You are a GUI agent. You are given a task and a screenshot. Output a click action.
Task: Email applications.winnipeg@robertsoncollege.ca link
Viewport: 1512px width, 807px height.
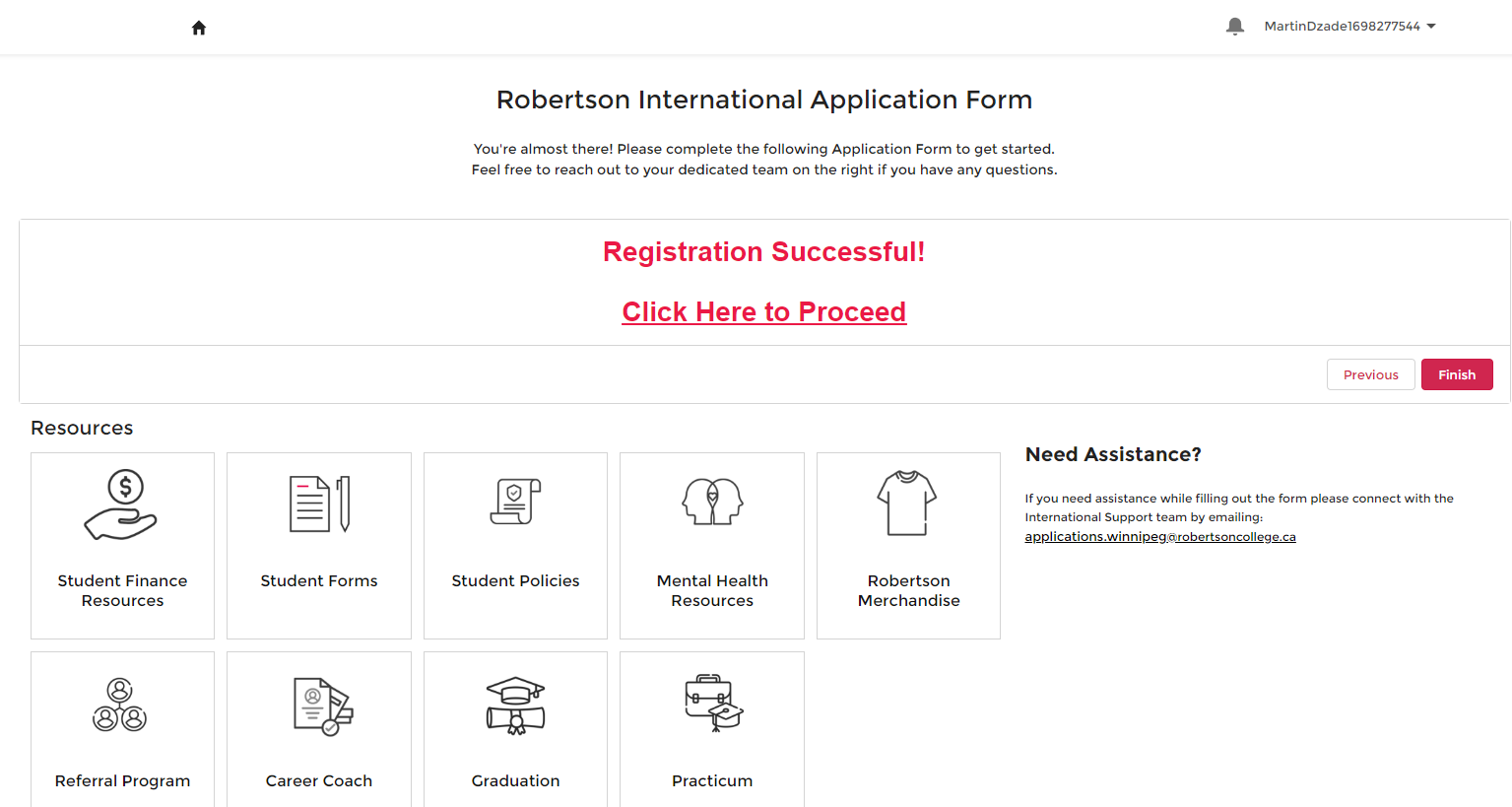(x=1160, y=537)
